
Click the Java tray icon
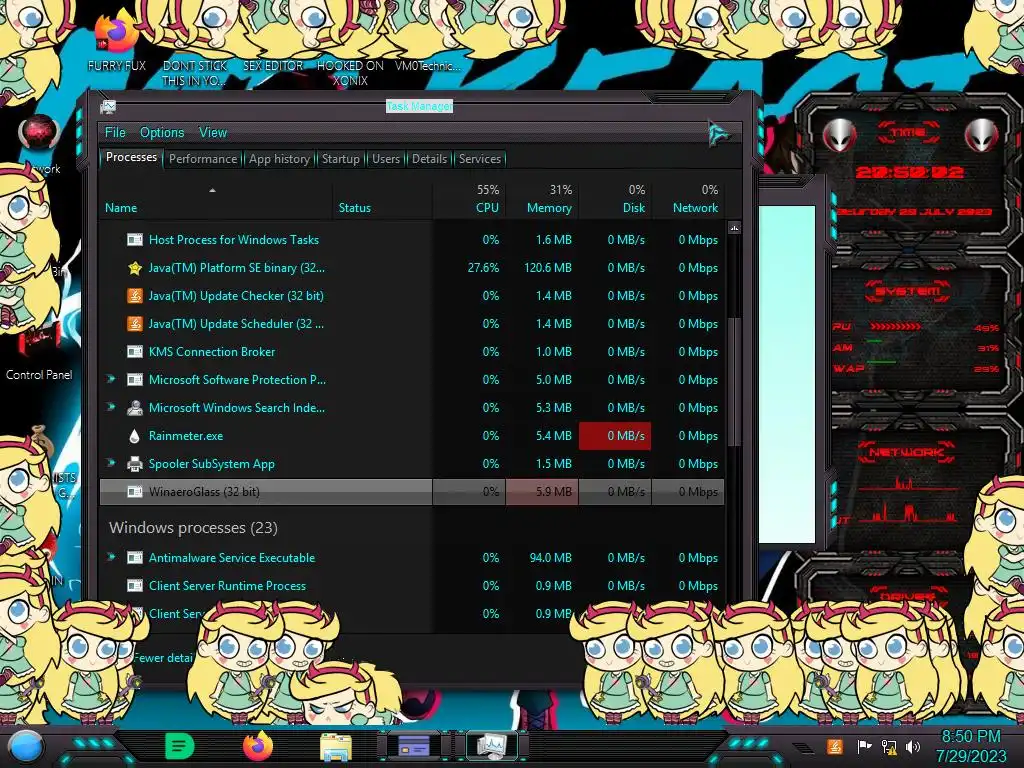point(834,746)
